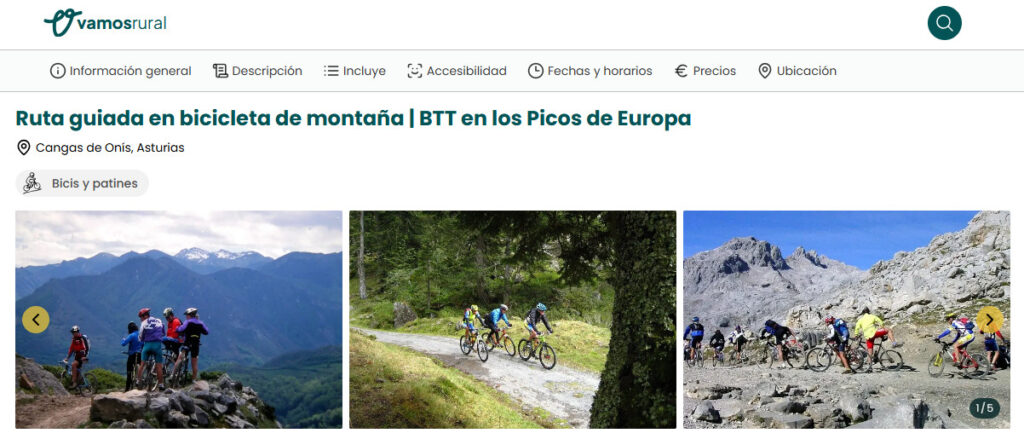This screenshot has height=439, width=1024.
Task: Open the forest trail cyclists photo
Action: [x=513, y=319]
